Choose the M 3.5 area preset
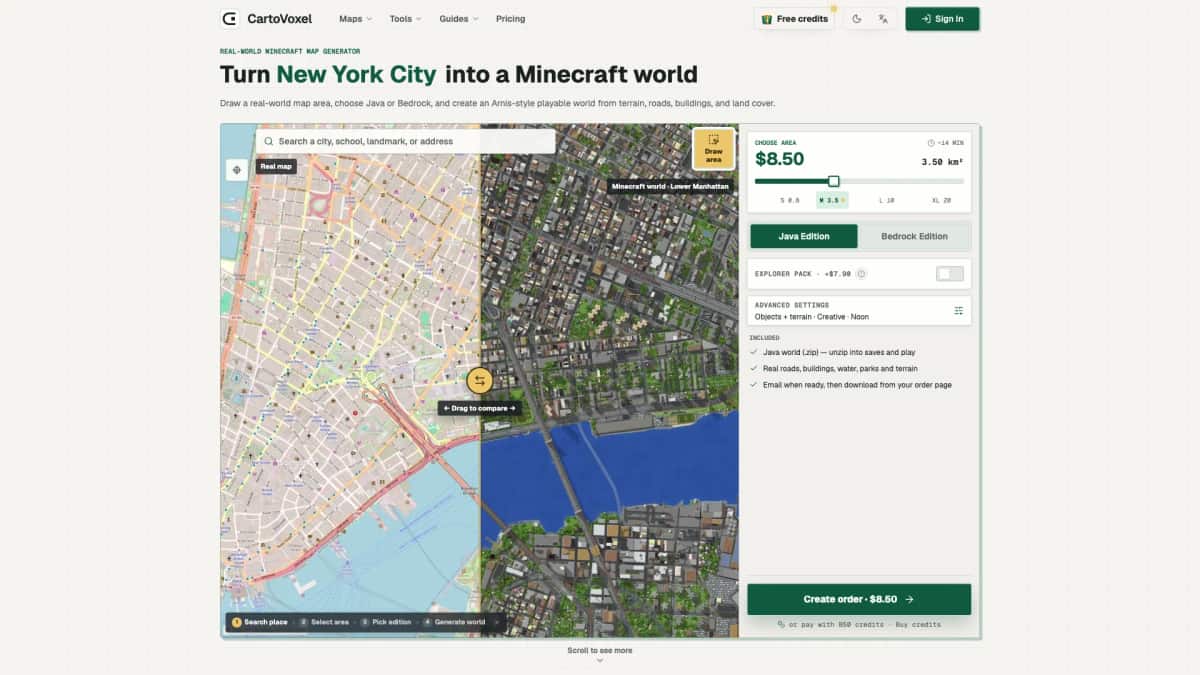 pyautogui.click(x=832, y=200)
